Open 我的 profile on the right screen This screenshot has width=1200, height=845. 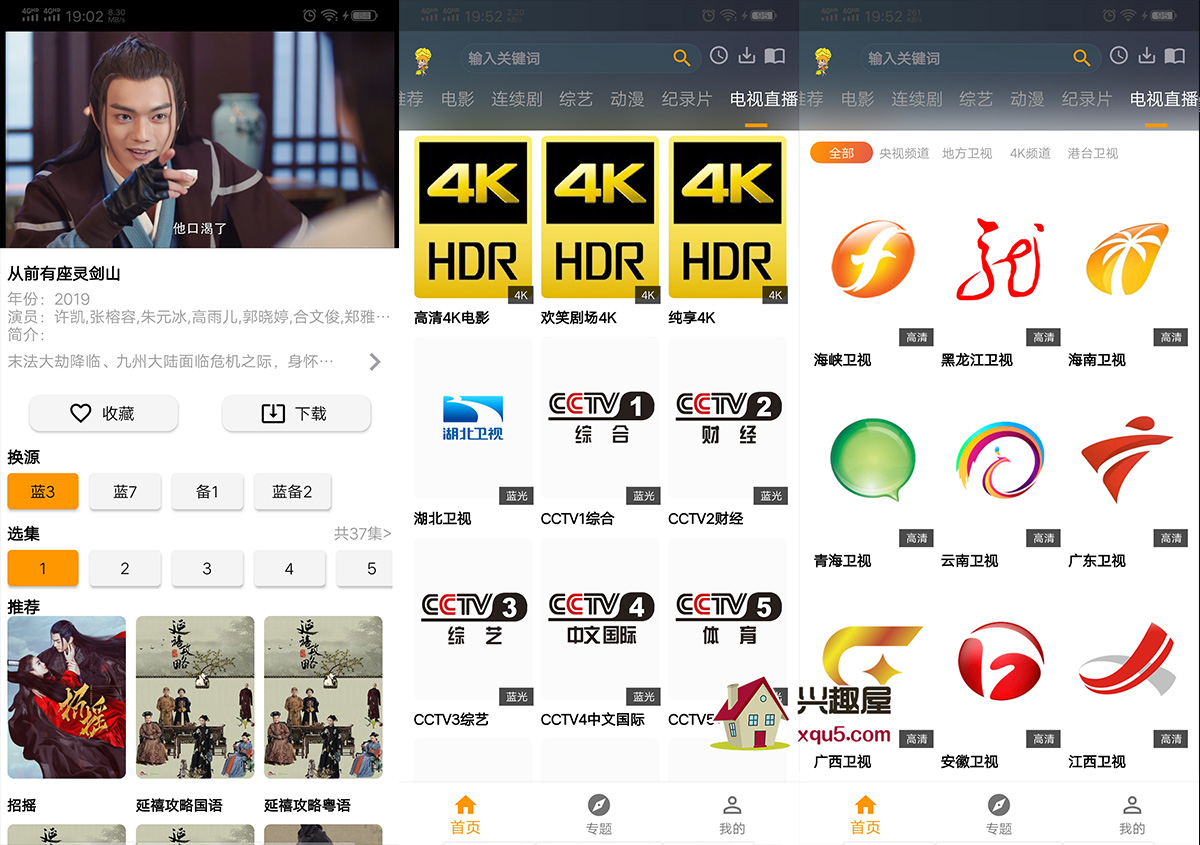click(x=1132, y=815)
